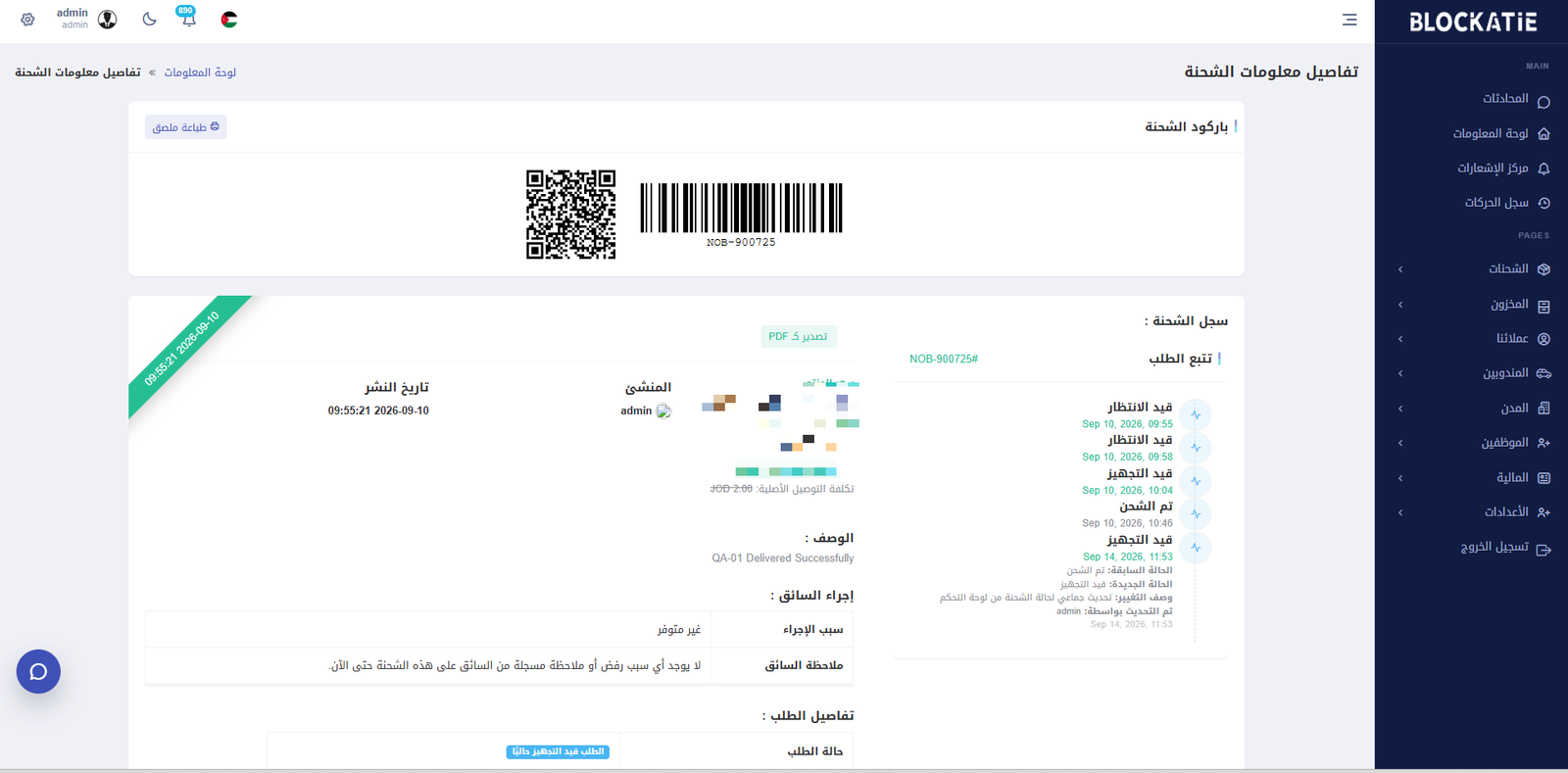Click لوحة المعلومات breadcrumb link
The height and width of the screenshot is (773, 1568).
[200, 72]
